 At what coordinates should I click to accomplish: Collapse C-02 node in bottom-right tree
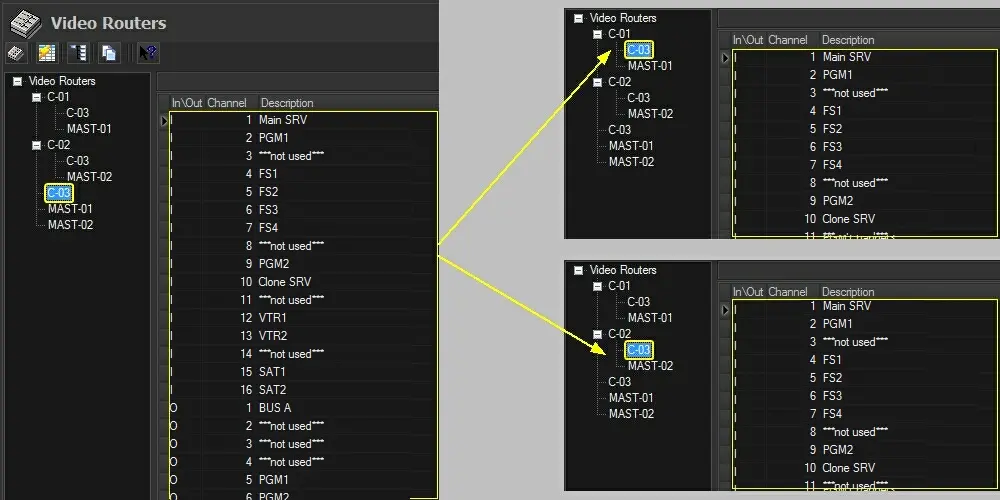click(x=597, y=334)
